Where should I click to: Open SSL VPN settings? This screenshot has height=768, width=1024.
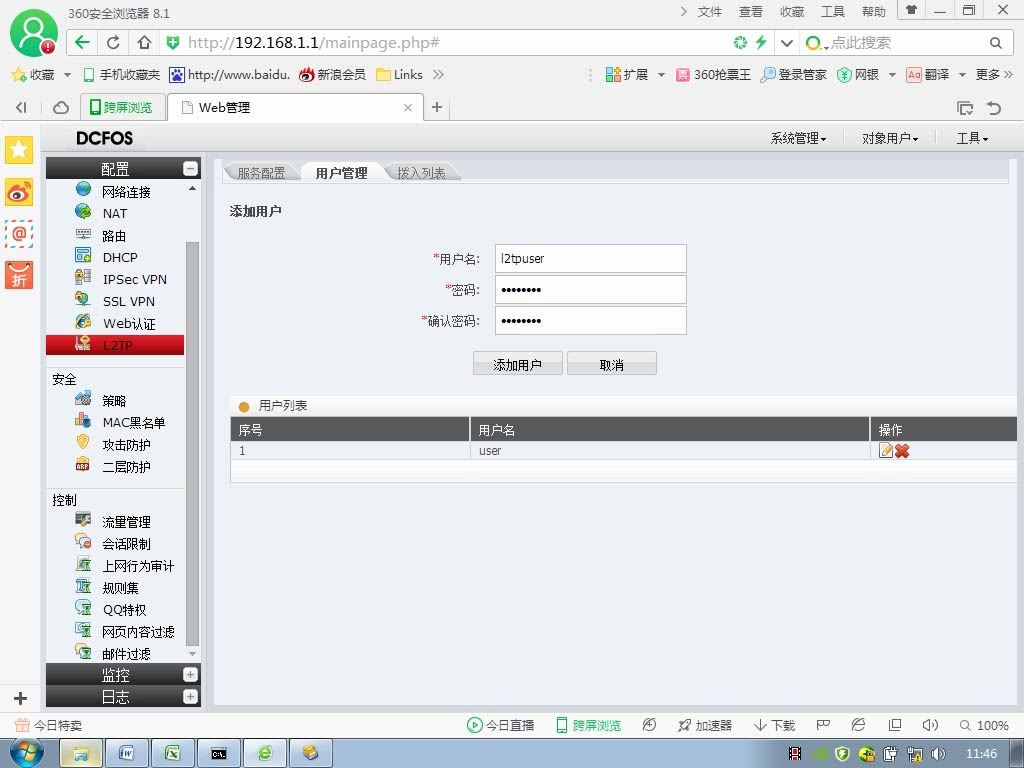tap(129, 301)
